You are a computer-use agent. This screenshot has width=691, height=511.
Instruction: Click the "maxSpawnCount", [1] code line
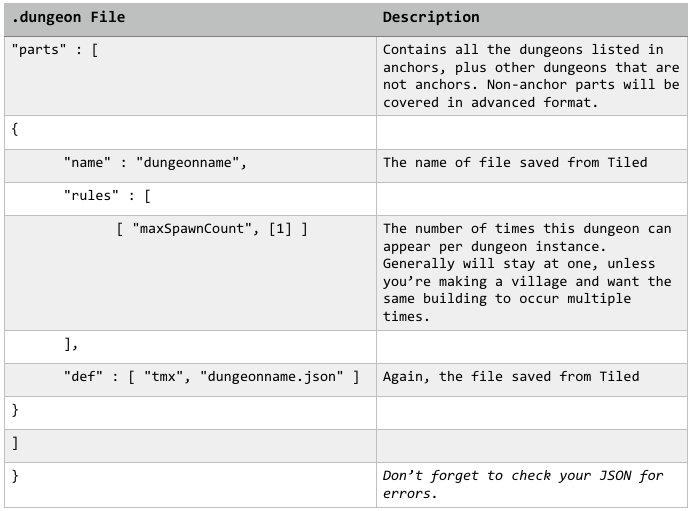pos(211,229)
